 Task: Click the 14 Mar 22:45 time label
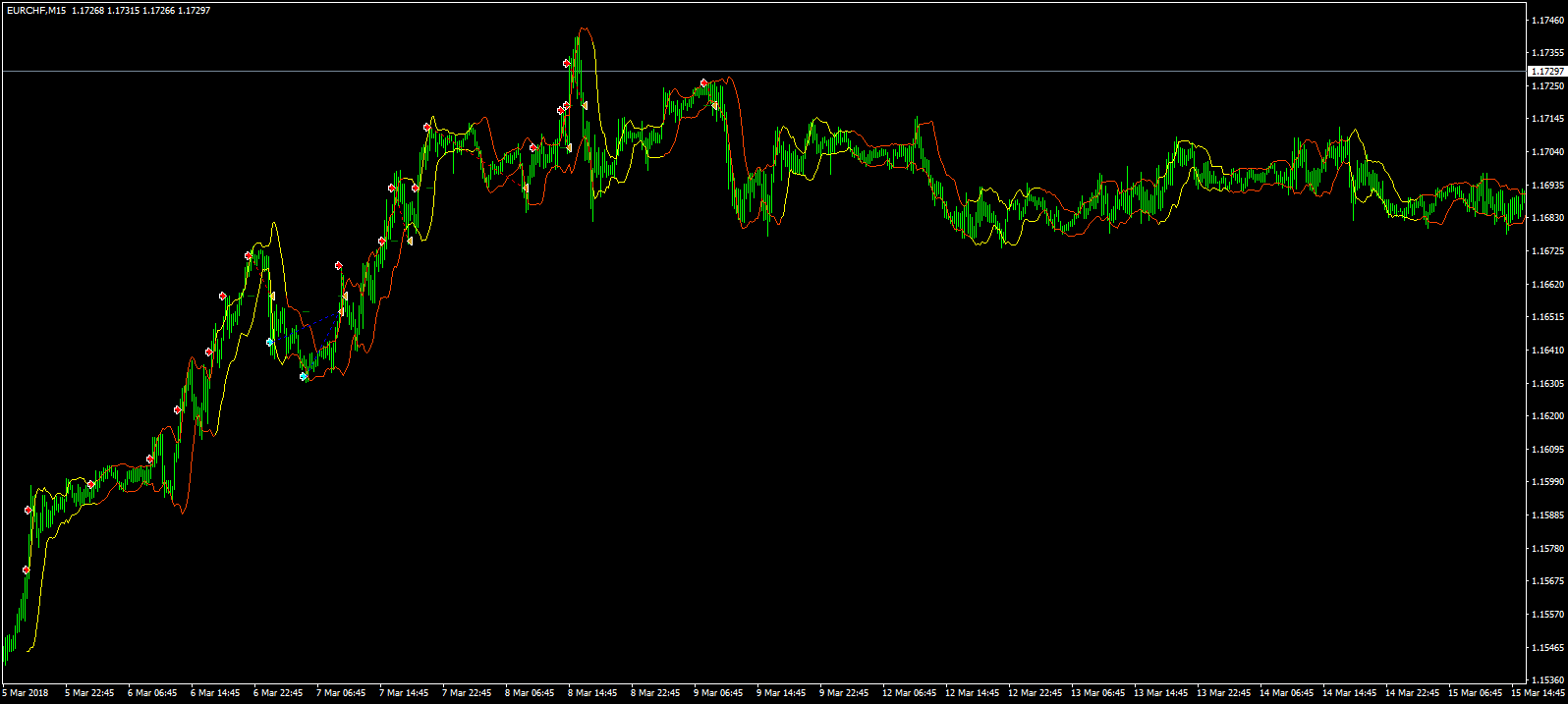pos(1412,693)
